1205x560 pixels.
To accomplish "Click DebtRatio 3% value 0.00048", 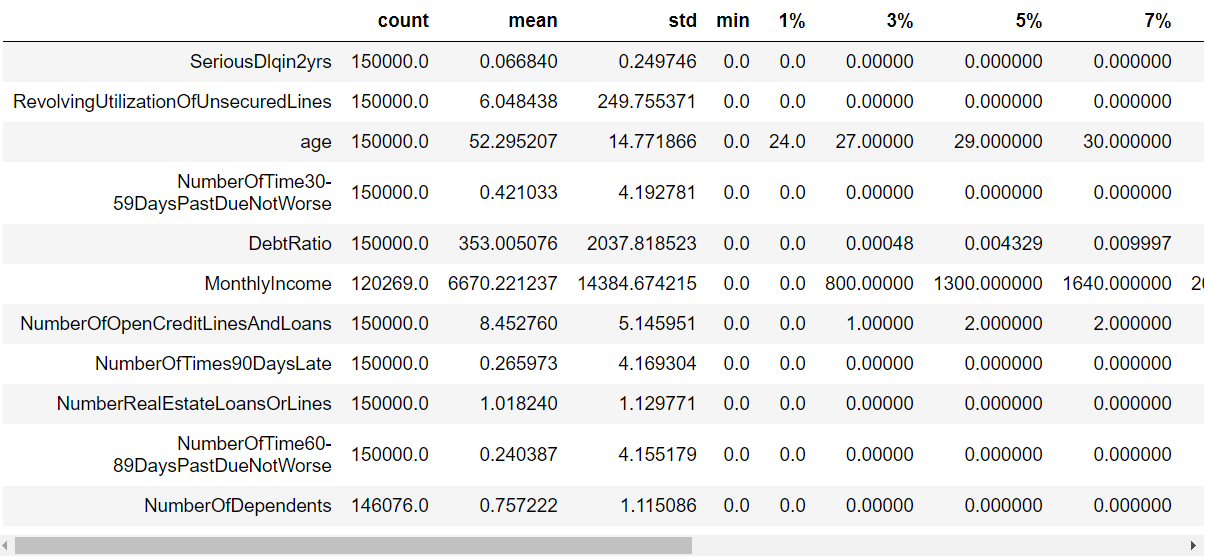I will click(x=880, y=243).
